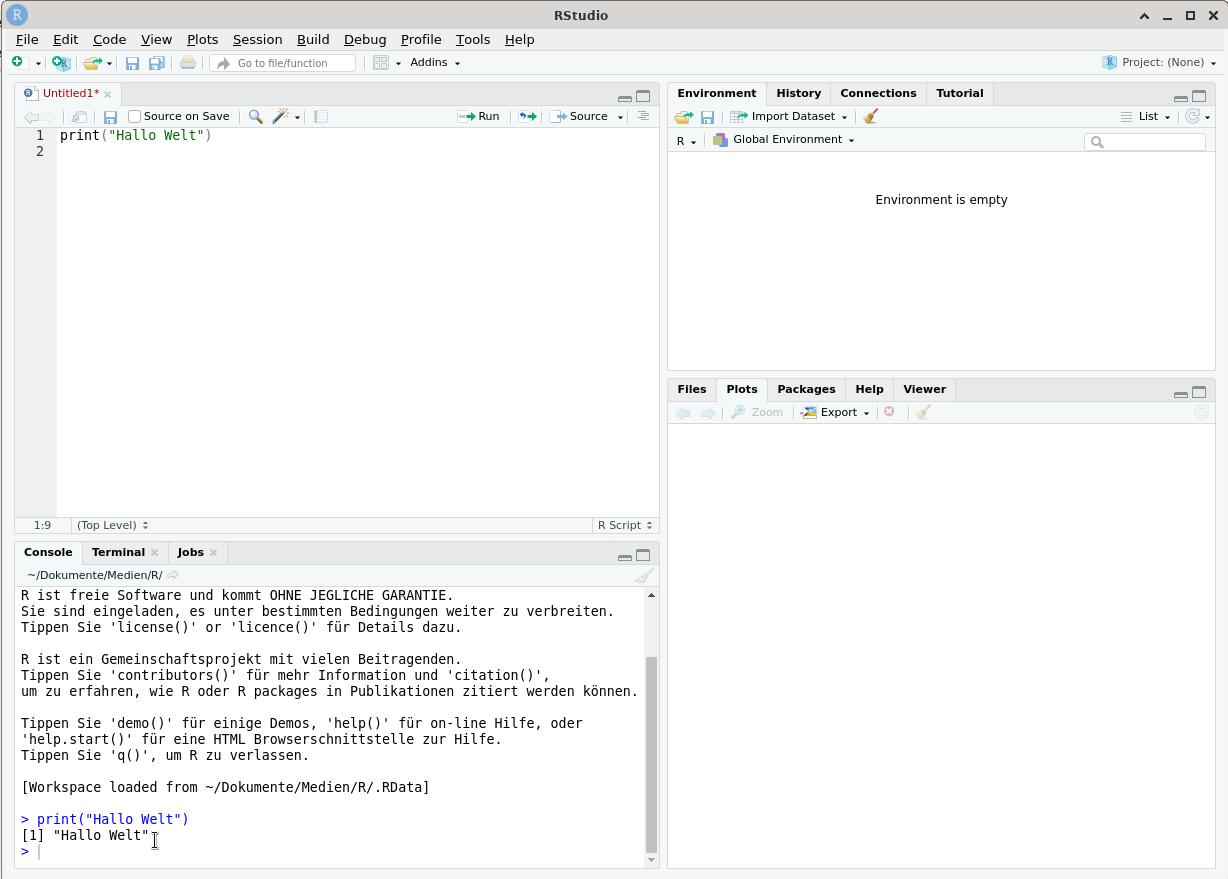This screenshot has width=1228, height=879.
Task: Click the workspace panes grid icon
Action: click(x=380, y=62)
